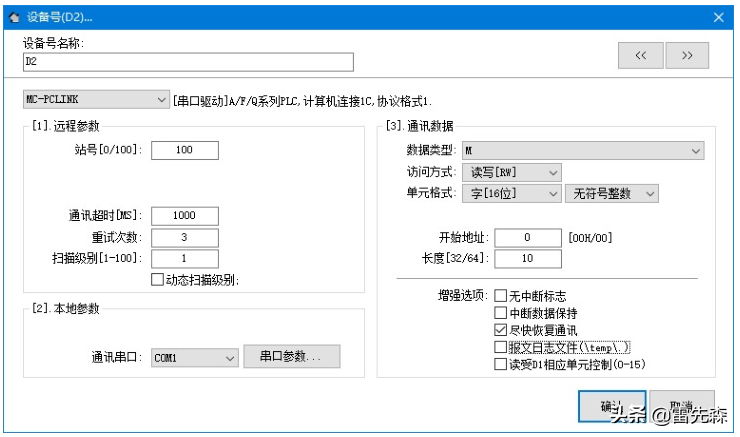Image resolution: width=740 pixels, height=437 pixels.
Task: Click the 设备号名称 text field
Action: pos(188,62)
